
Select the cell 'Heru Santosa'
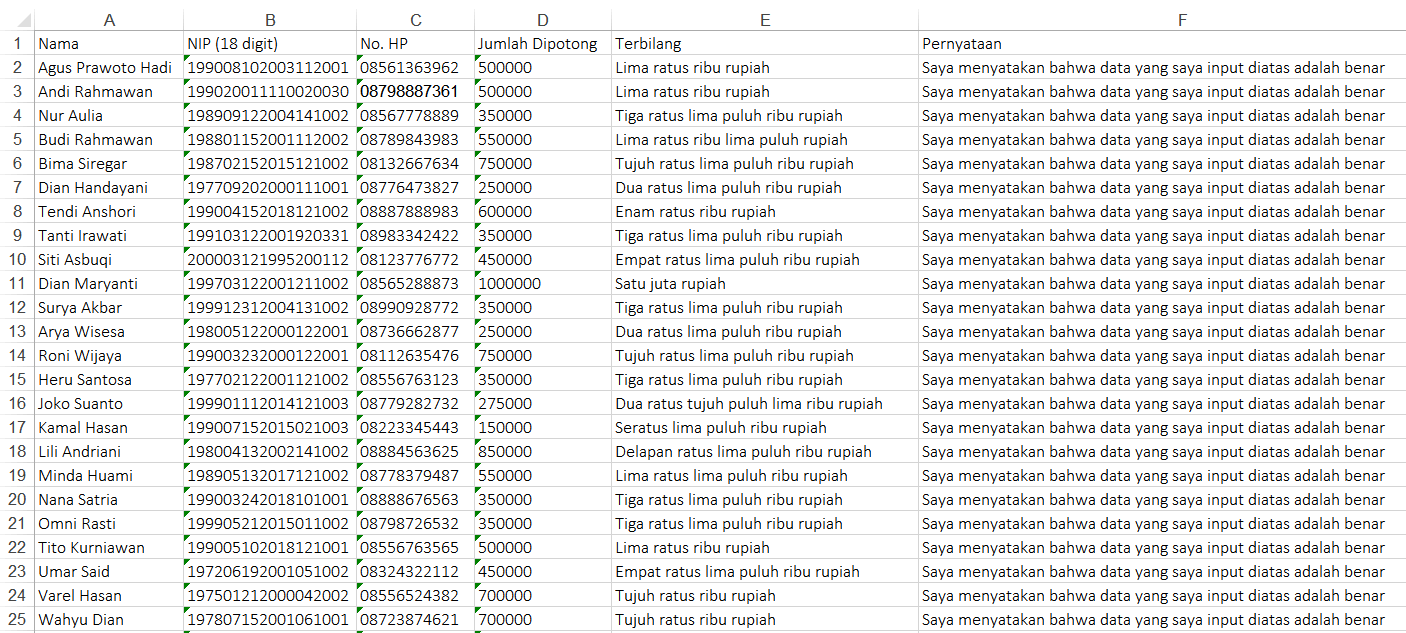[109, 380]
